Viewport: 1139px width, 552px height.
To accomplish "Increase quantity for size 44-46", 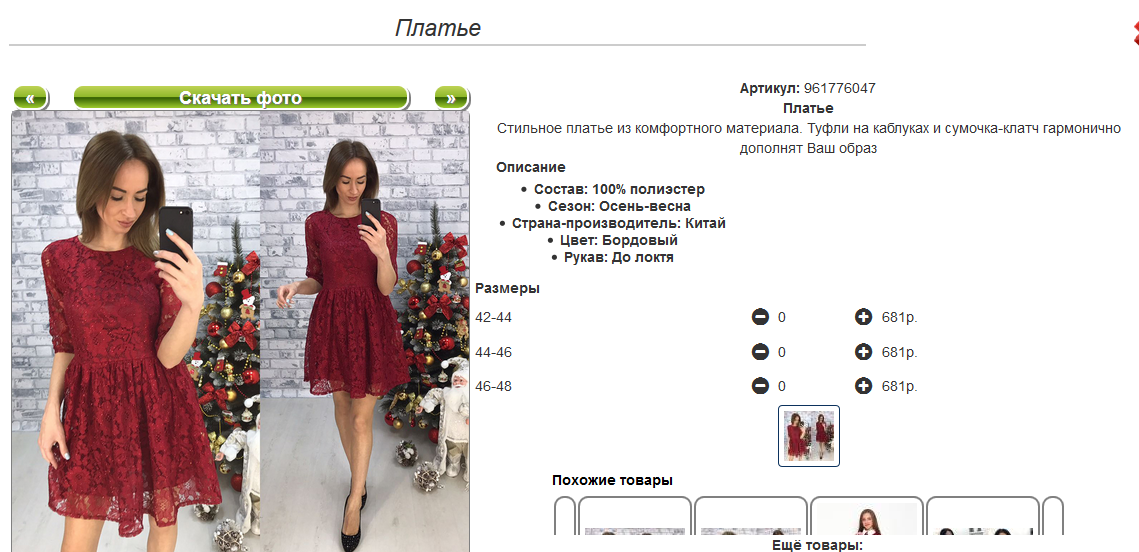I will pos(863,352).
